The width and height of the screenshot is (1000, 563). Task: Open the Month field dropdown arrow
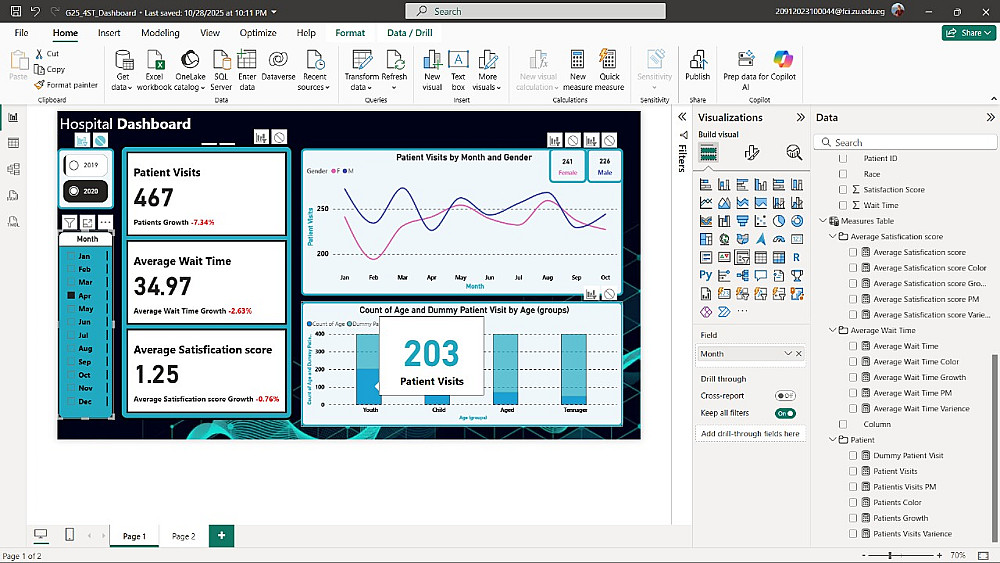coord(788,354)
